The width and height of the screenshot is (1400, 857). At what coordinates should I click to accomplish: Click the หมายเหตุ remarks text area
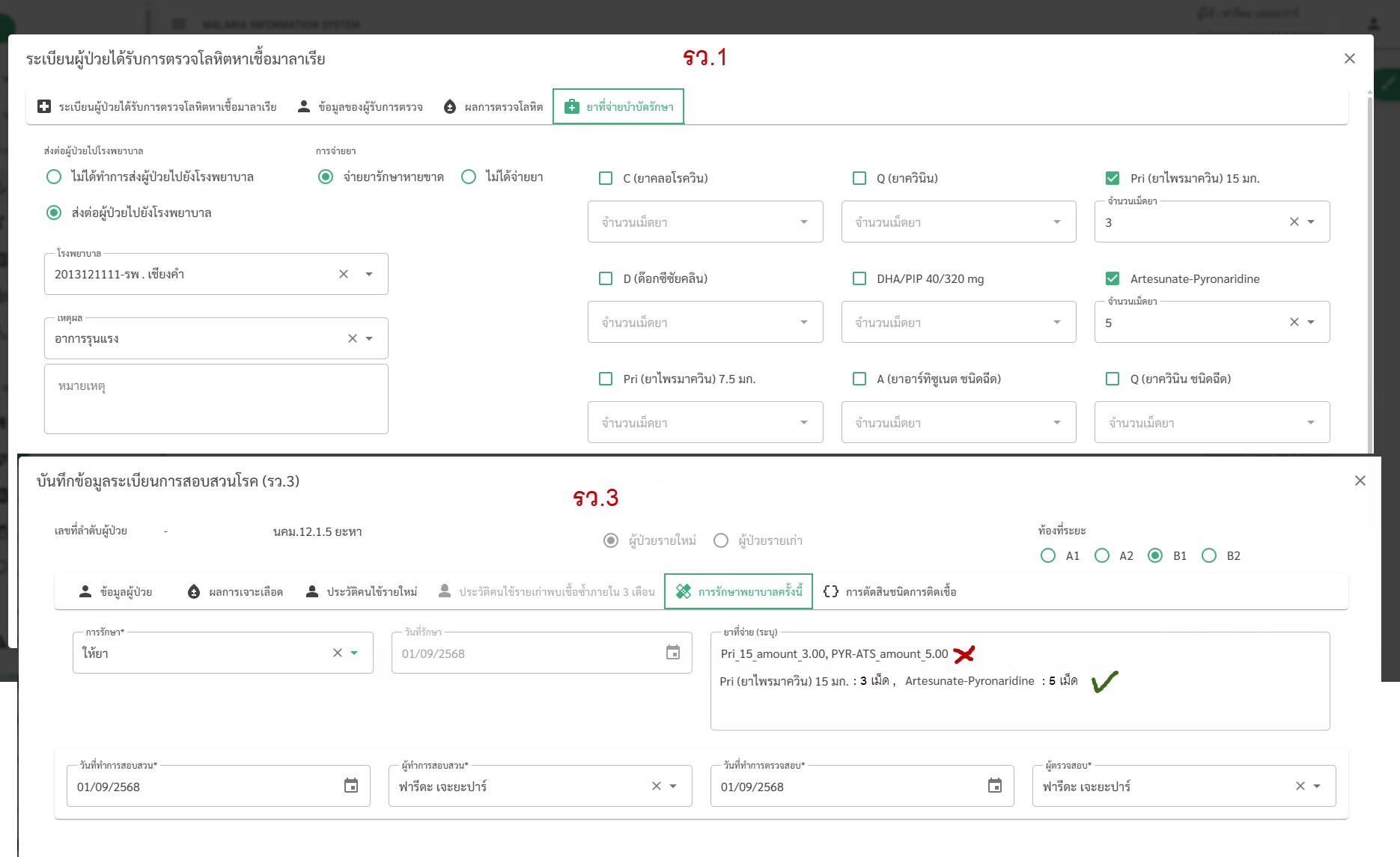[216, 399]
